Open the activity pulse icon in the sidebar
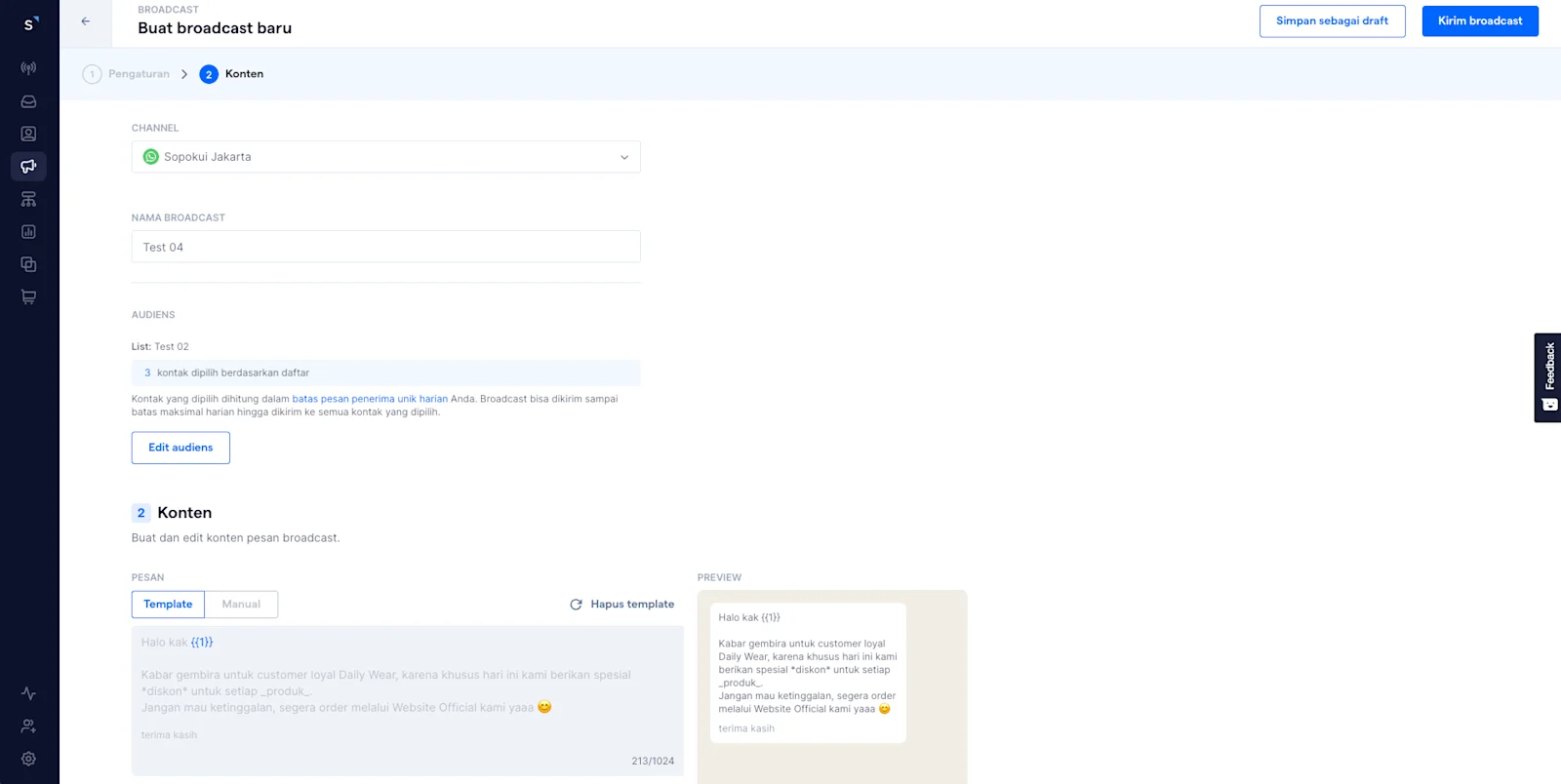1561x784 pixels. pos(29,693)
